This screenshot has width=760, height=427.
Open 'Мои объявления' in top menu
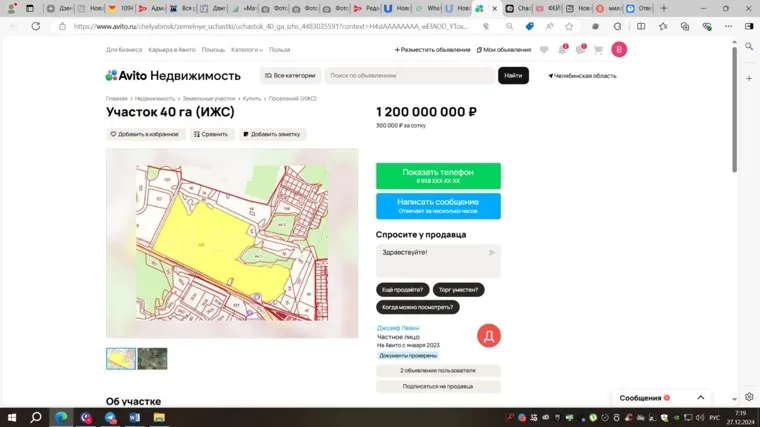click(x=504, y=49)
